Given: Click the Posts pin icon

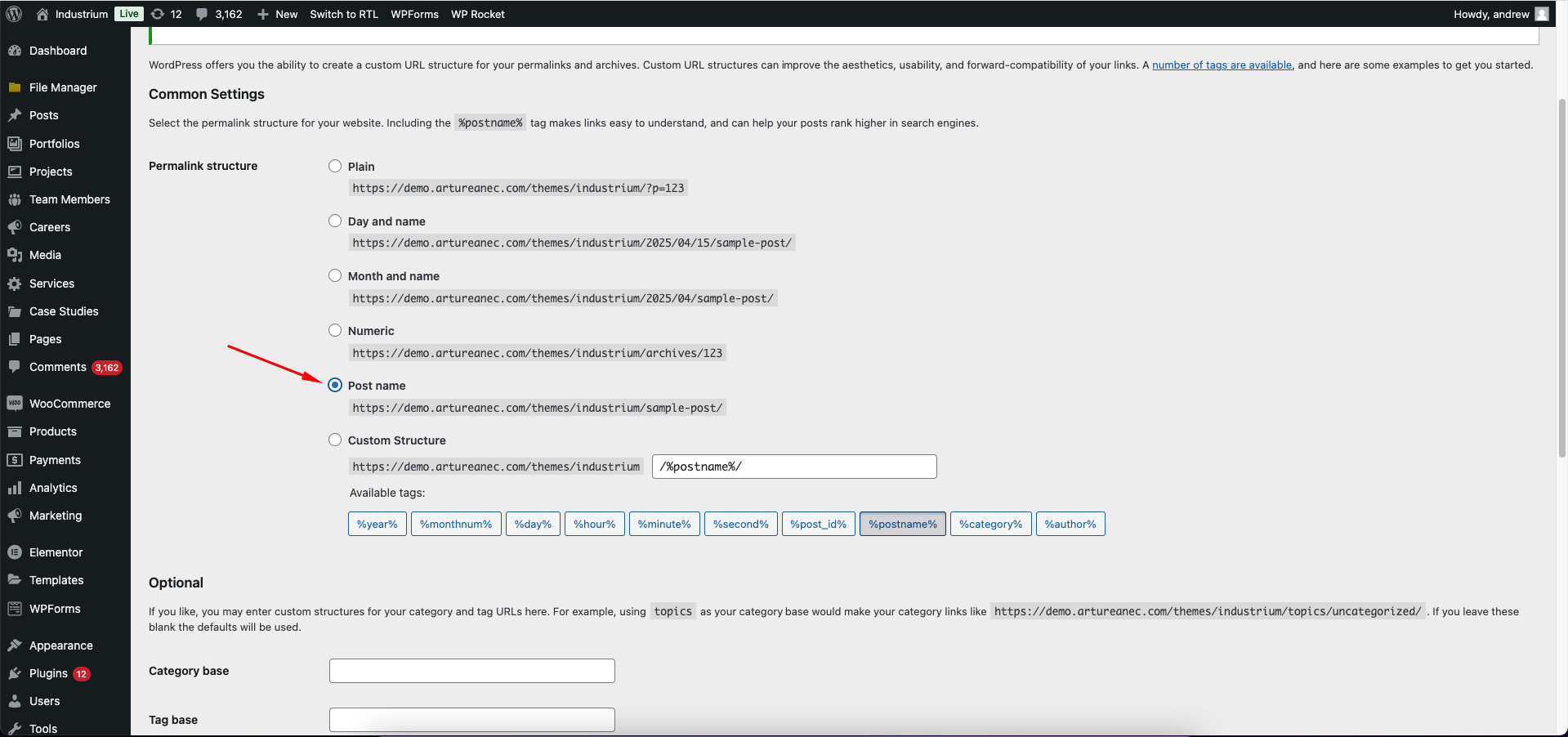Looking at the screenshot, I should [x=15, y=115].
